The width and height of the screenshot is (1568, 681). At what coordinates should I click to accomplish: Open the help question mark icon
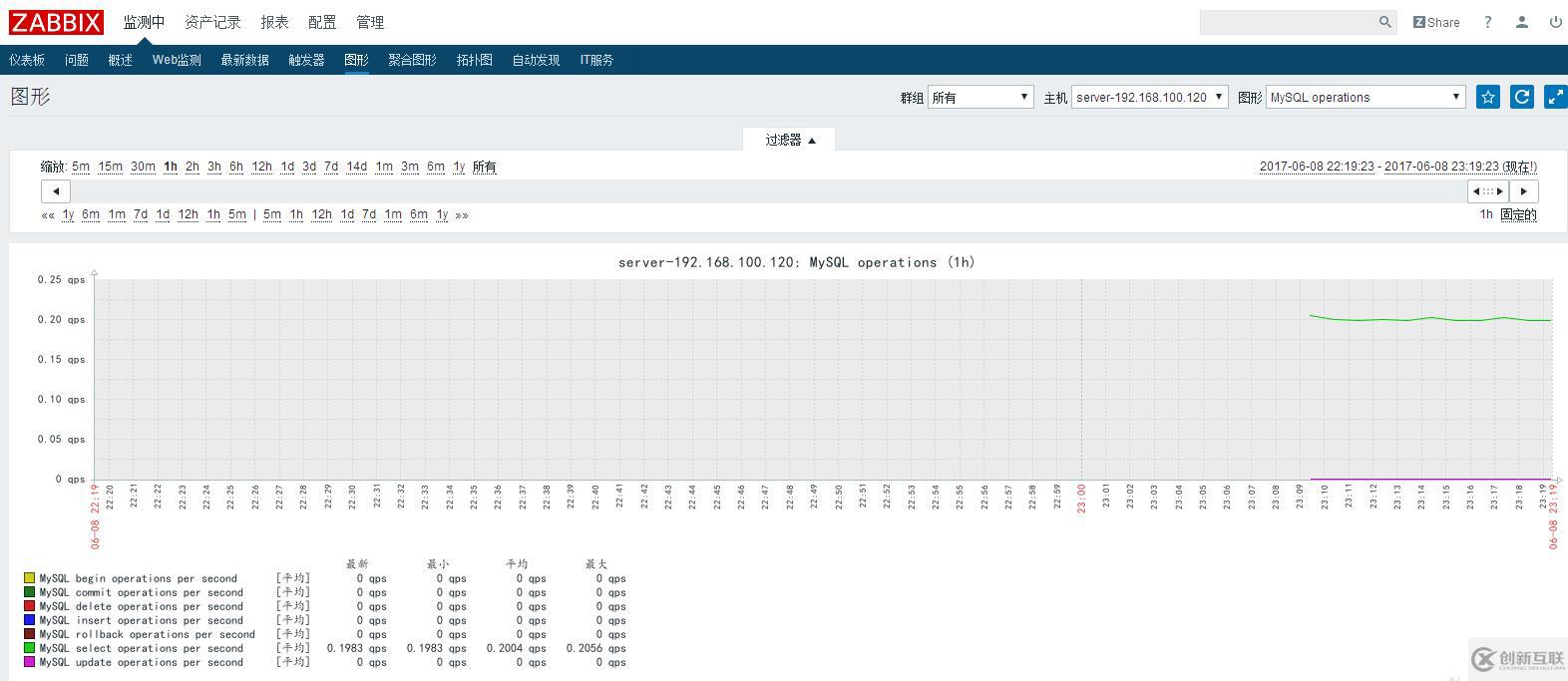pyautogui.click(x=1487, y=22)
